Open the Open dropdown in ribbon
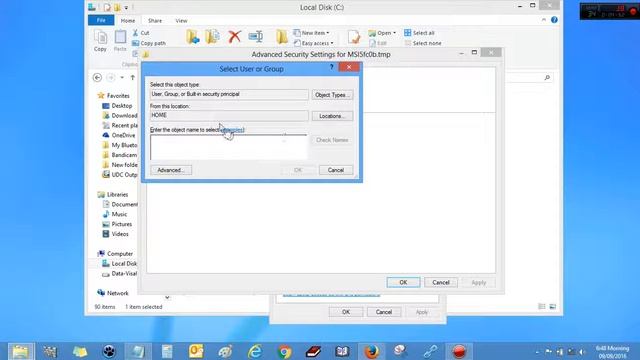 (x=382, y=33)
